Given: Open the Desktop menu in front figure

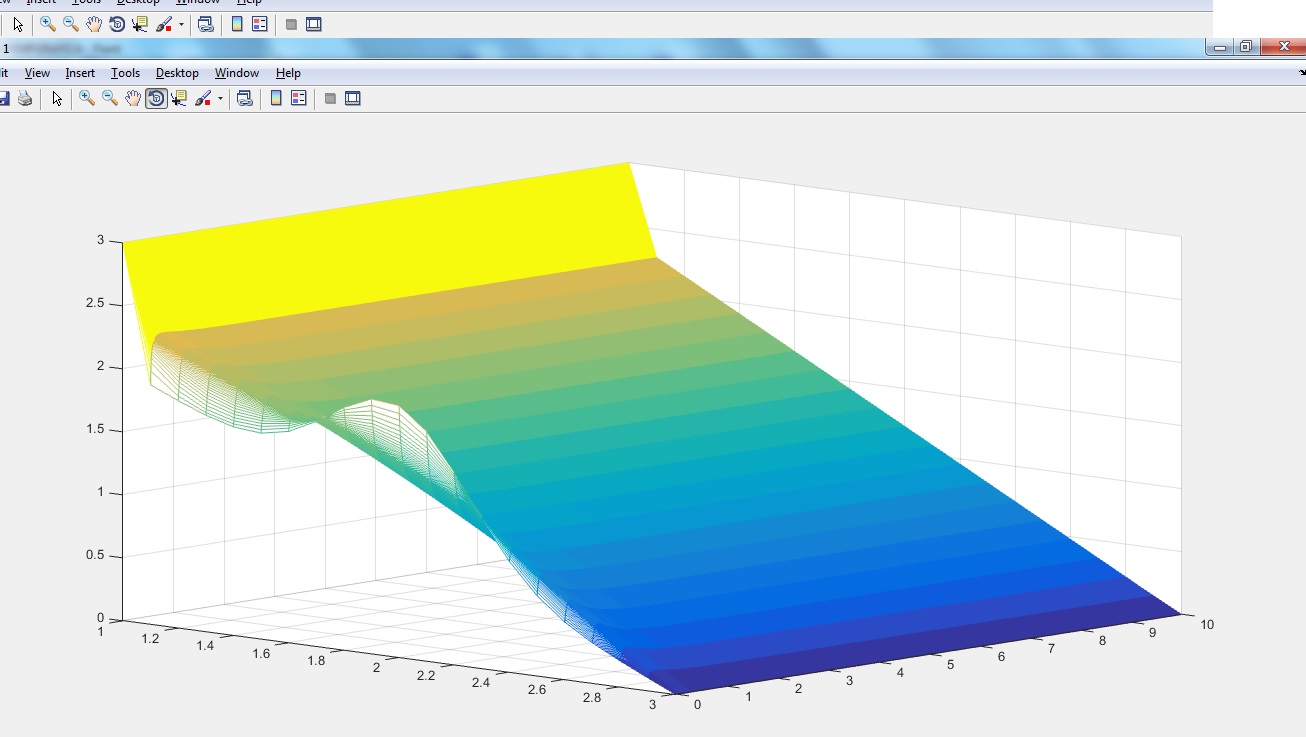Looking at the screenshot, I should (177, 73).
